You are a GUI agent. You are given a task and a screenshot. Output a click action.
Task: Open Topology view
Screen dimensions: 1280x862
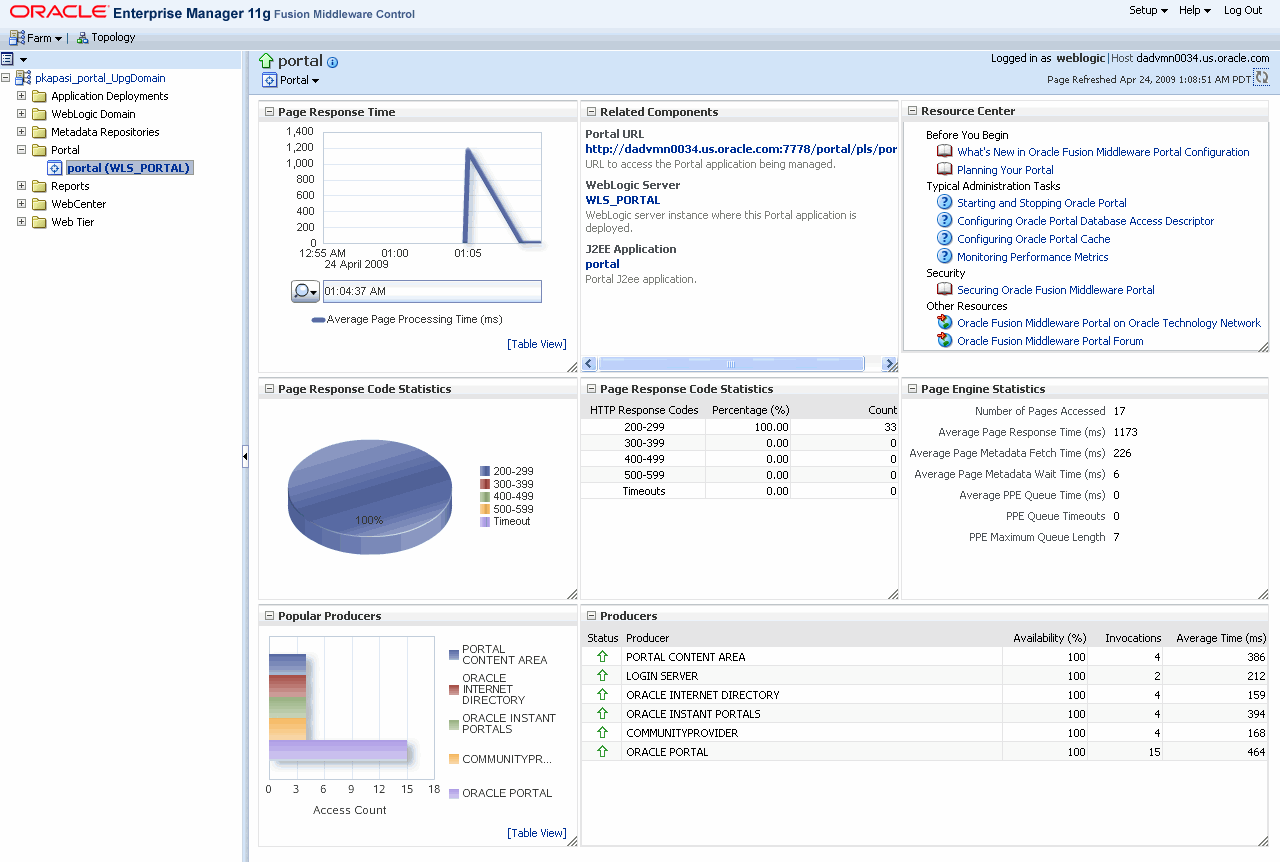click(x=113, y=38)
